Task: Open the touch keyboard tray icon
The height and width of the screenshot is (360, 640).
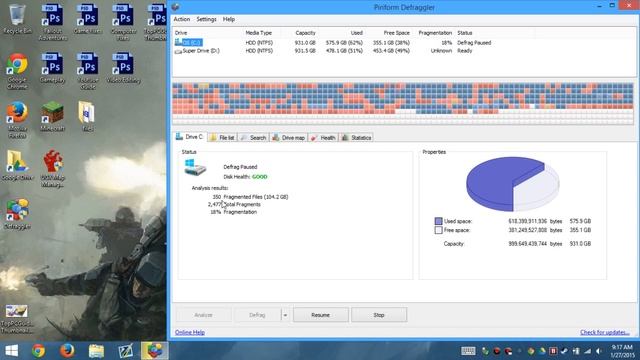Action: (x=468, y=351)
